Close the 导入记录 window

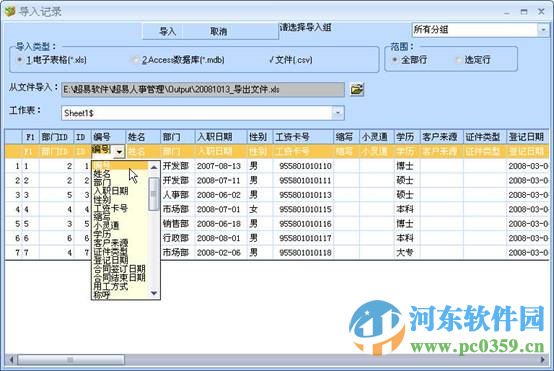point(541,12)
